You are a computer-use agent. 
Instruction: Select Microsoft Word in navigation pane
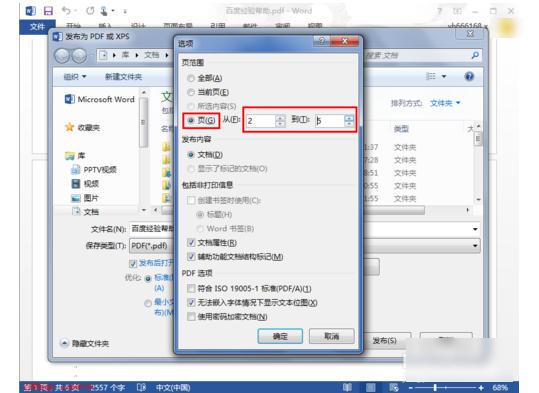pyautogui.click(x=100, y=99)
